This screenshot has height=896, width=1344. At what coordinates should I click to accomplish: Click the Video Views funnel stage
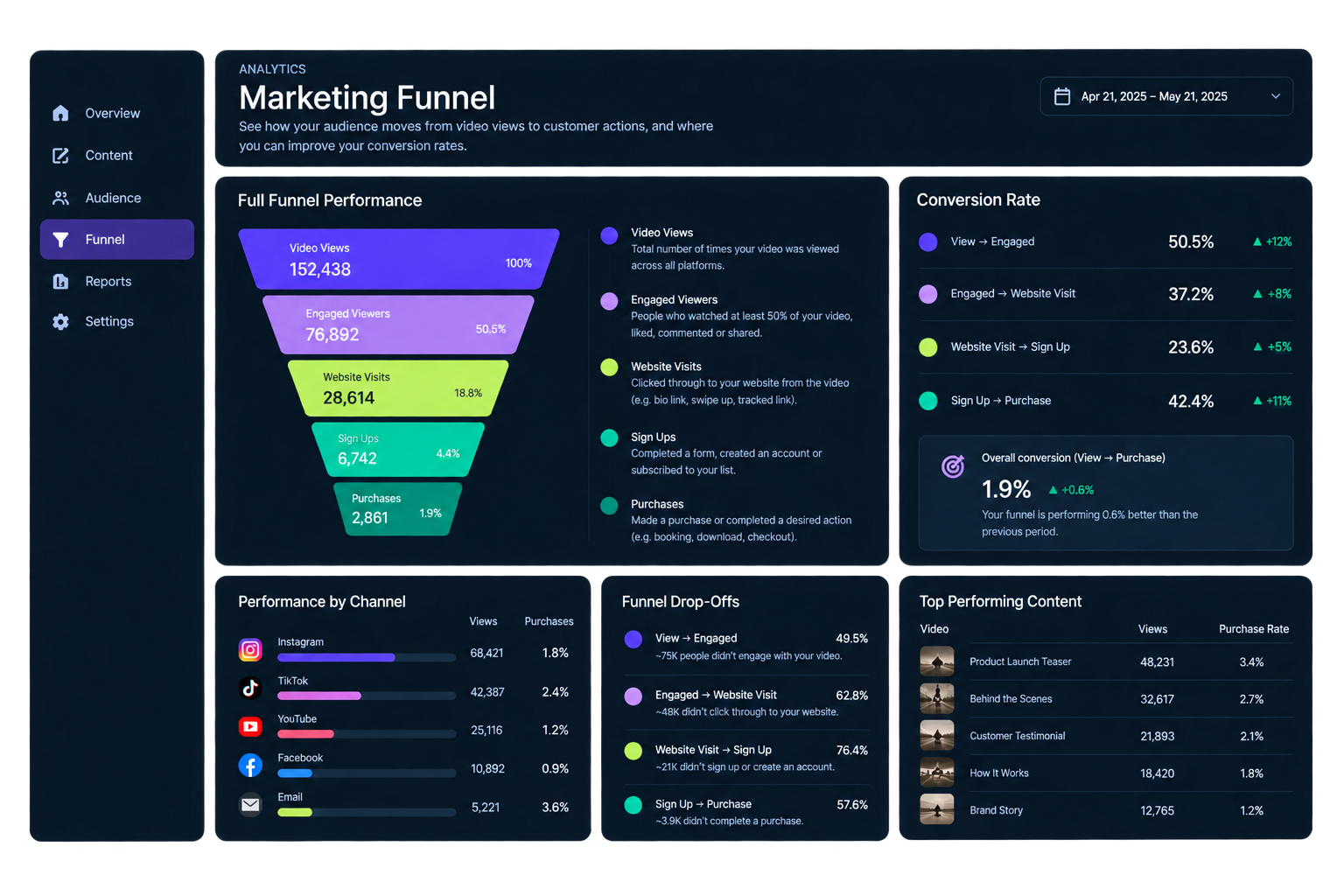point(399,259)
